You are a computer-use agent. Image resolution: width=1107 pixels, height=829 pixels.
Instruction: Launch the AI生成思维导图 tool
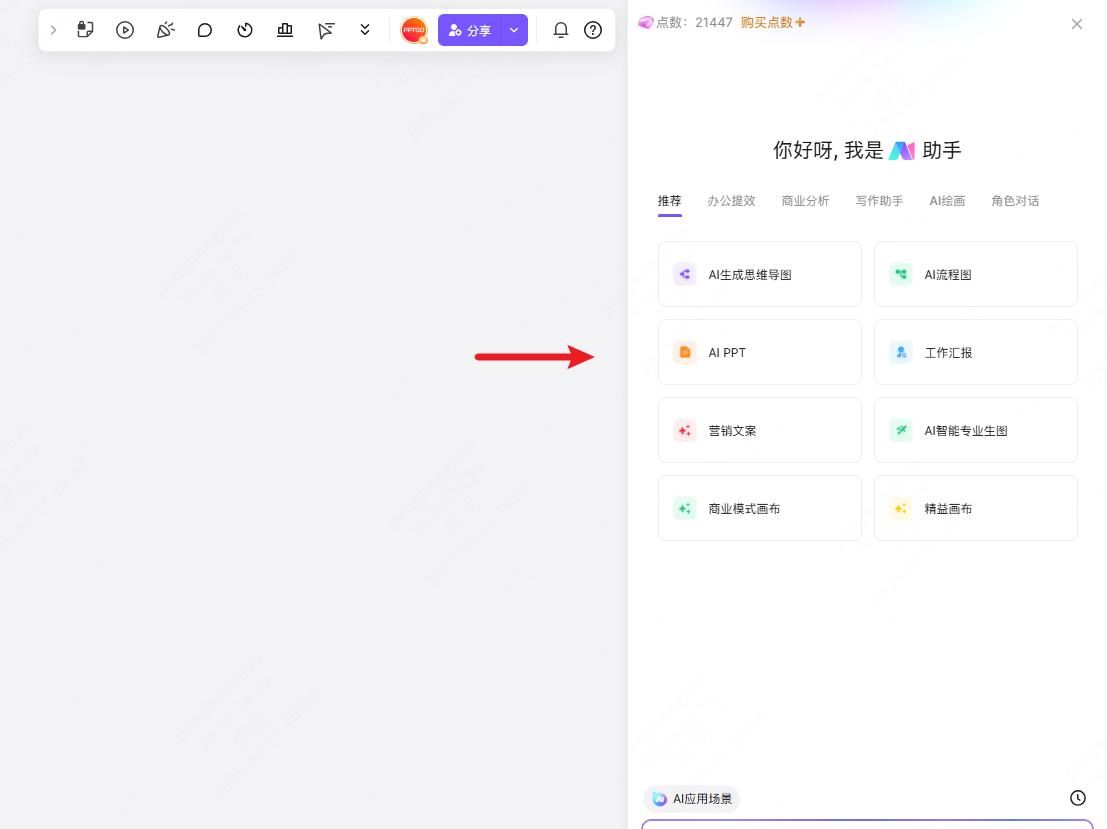point(759,274)
